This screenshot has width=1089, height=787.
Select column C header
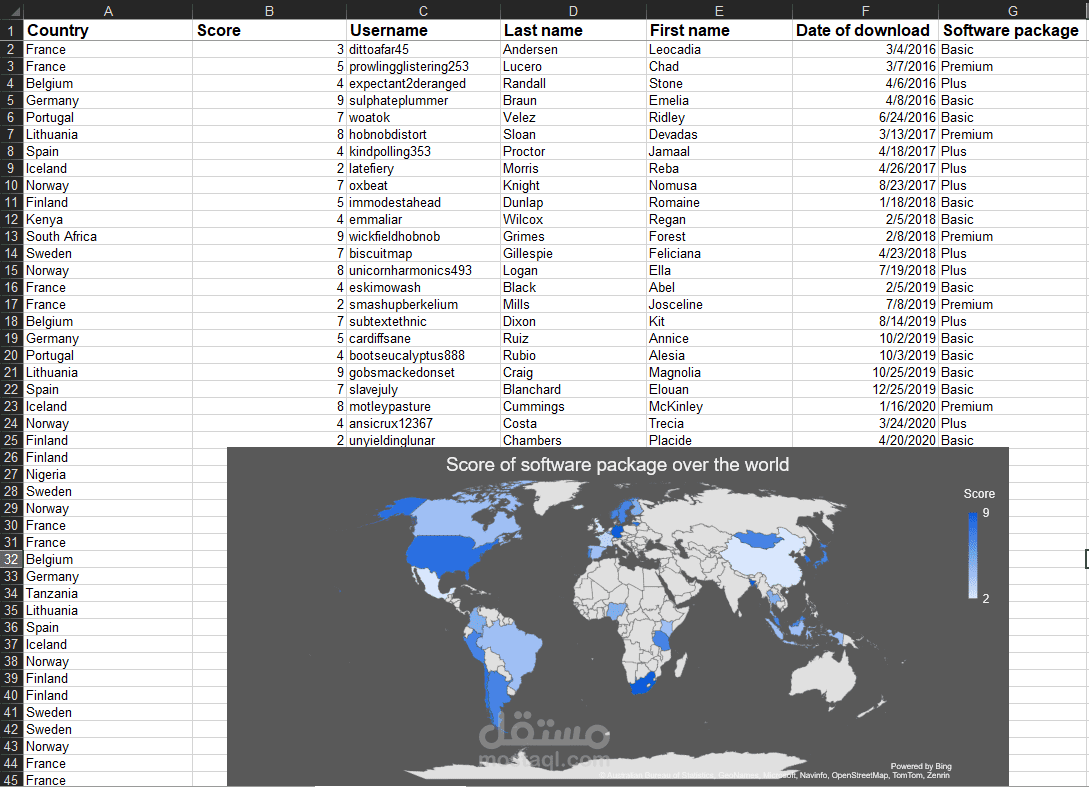click(x=423, y=10)
